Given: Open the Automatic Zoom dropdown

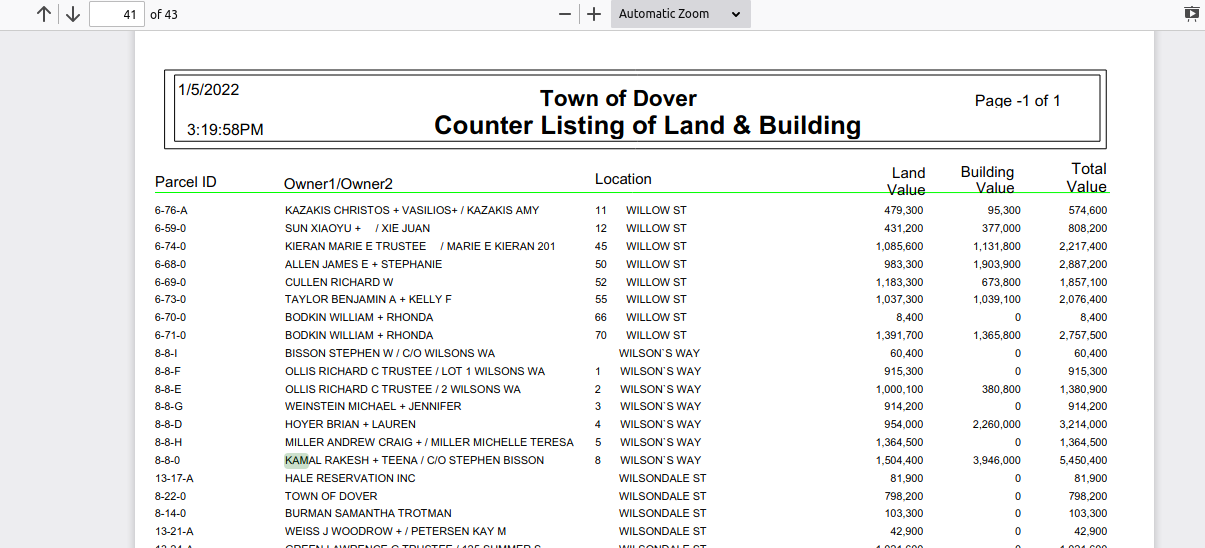Looking at the screenshot, I should pyautogui.click(x=680, y=14).
